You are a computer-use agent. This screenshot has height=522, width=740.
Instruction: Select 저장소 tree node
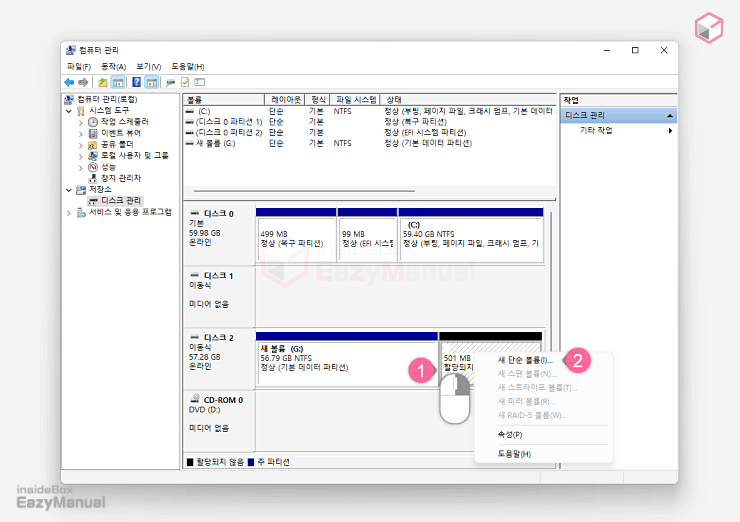click(x=100, y=190)
